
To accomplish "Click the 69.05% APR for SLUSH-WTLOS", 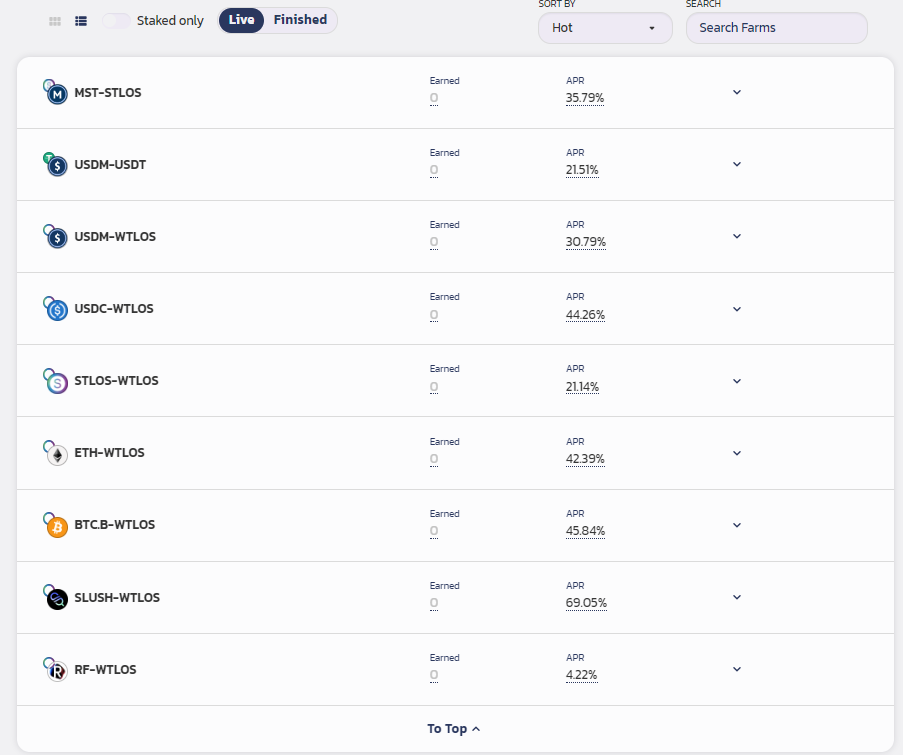I will pyautogui.click(x=586, y=603).
